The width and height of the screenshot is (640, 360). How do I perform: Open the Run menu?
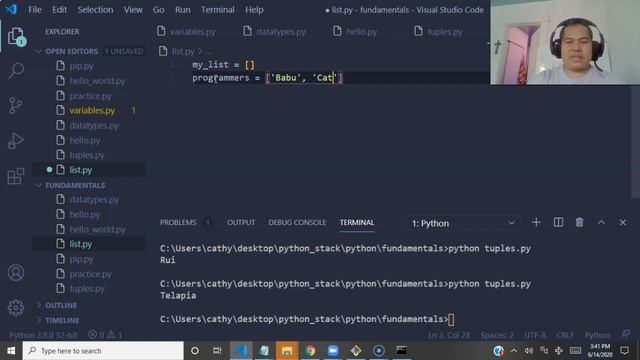[x=182, y=10]
